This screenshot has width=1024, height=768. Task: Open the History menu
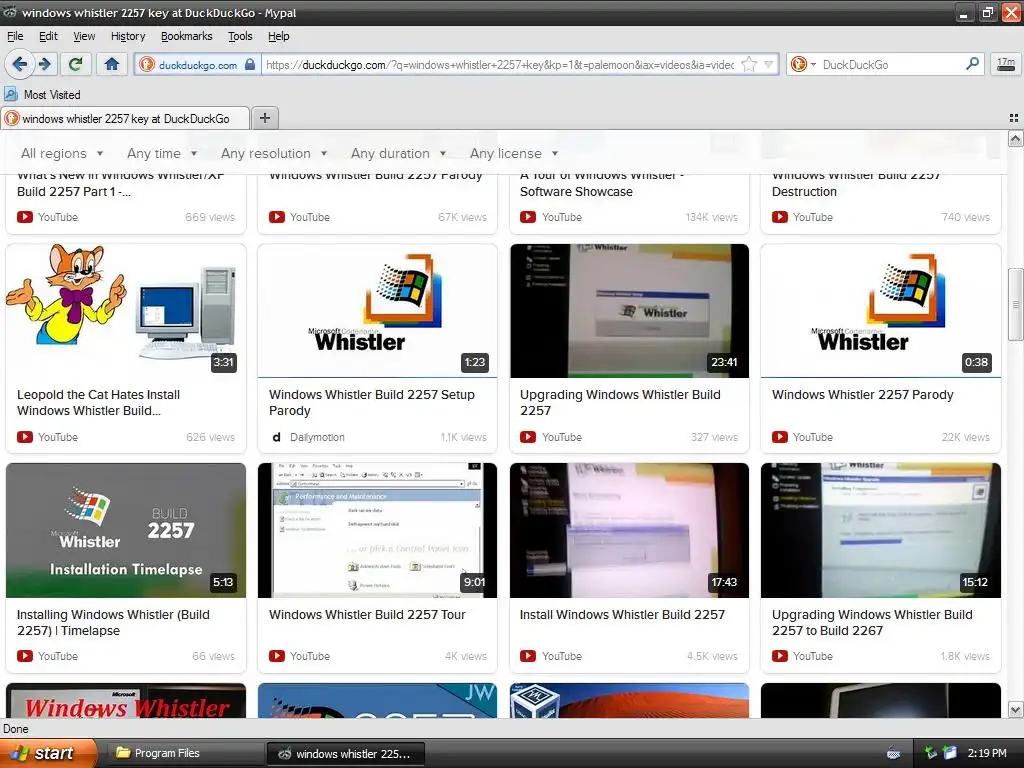point(128,37)
